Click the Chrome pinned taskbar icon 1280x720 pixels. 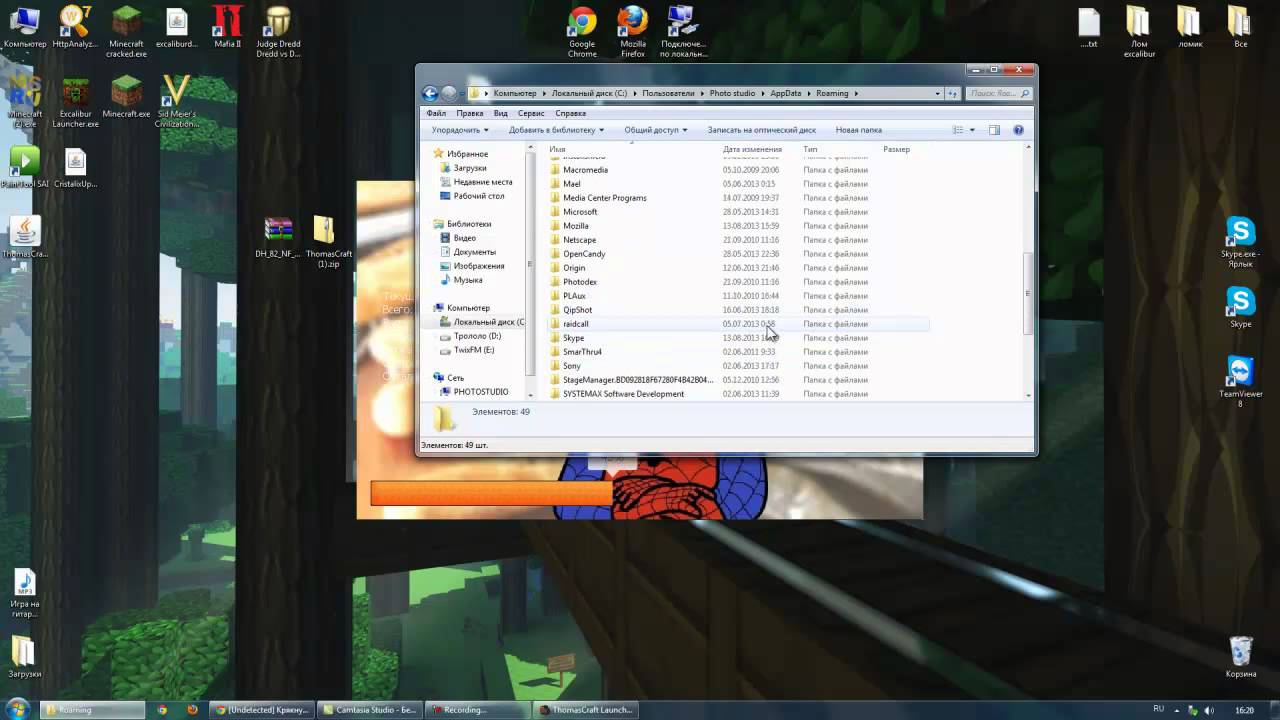[x=162, y=710]
